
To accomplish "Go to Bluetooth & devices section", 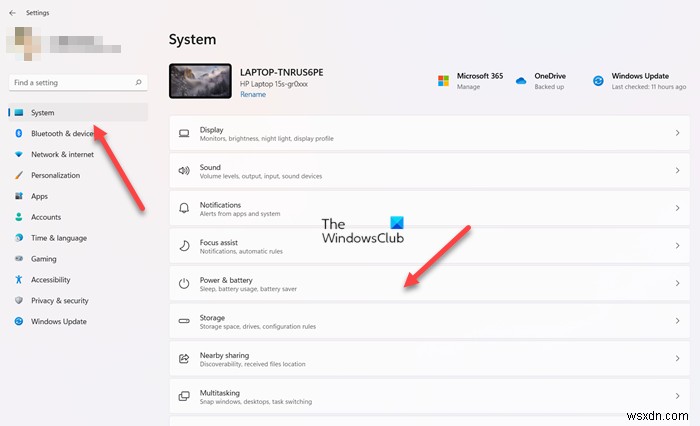I will 62,134.
